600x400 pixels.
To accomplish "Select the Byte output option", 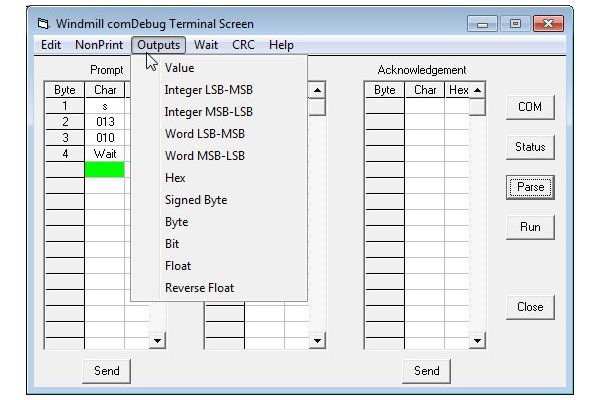I will pos(219,222).
